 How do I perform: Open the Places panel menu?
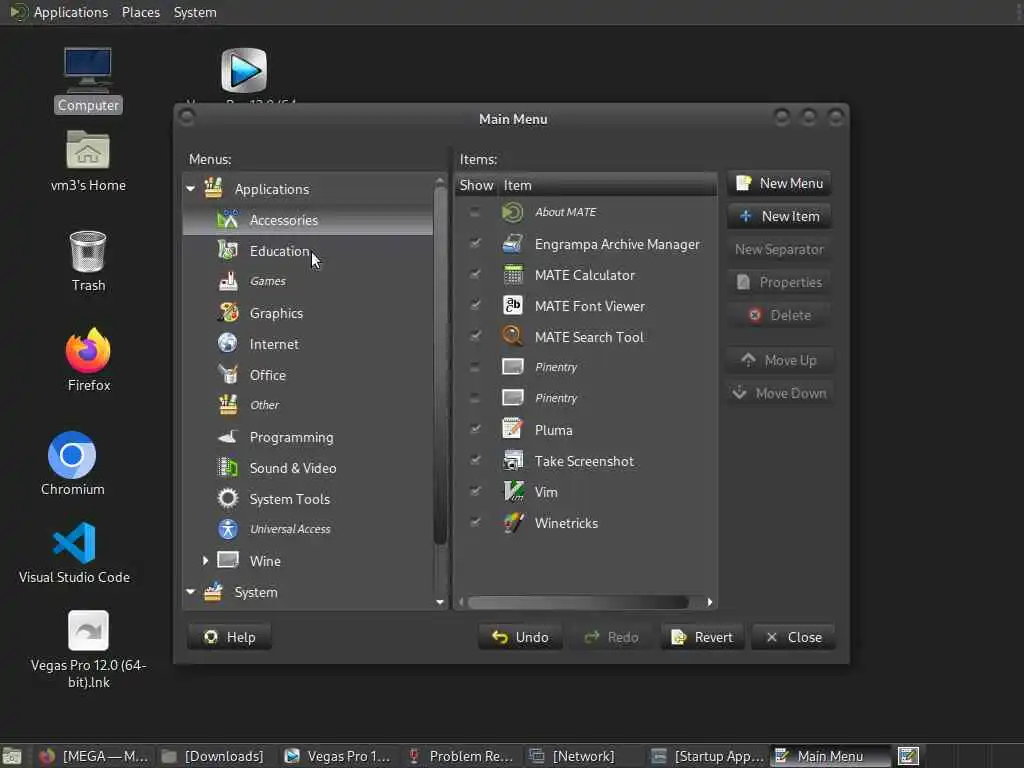pos(140,12)
